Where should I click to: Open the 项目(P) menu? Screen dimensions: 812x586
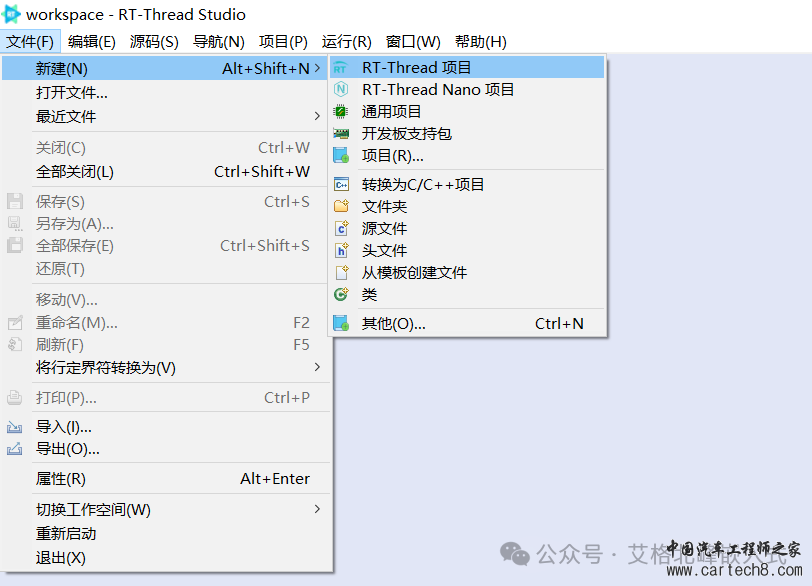pos(283,41)
